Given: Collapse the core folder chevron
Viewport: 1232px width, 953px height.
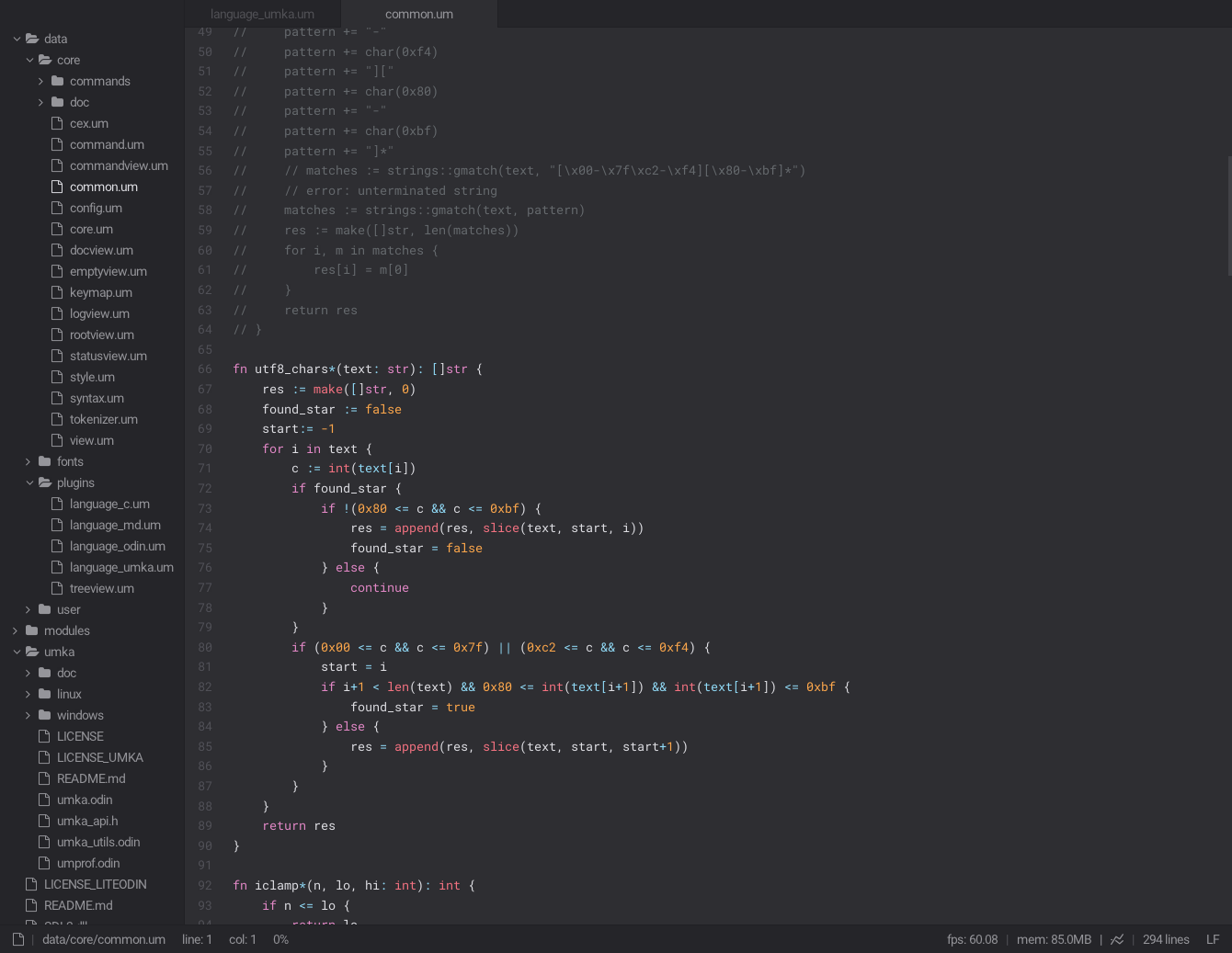Looking at the screenshot, I should [x=29, y=60].
